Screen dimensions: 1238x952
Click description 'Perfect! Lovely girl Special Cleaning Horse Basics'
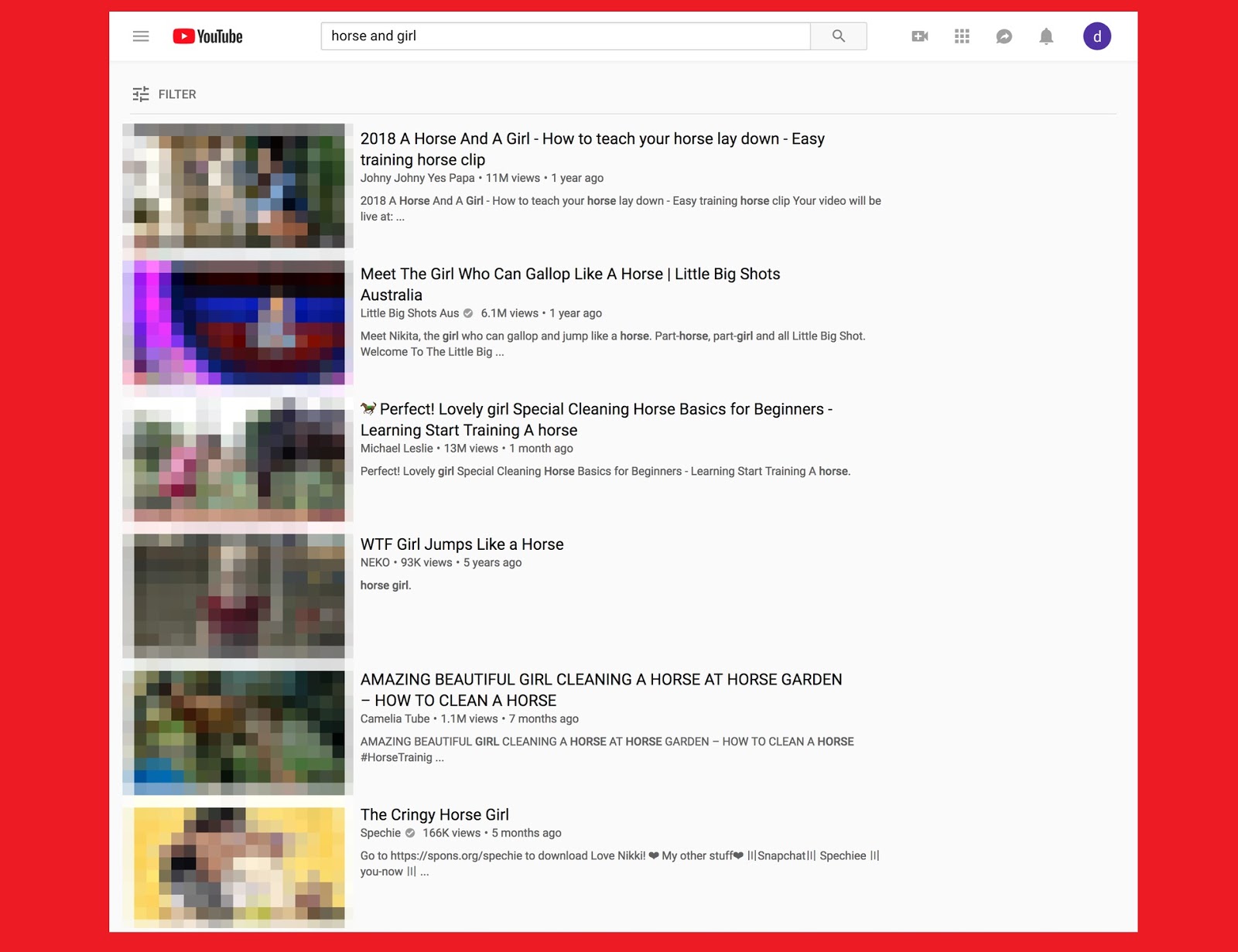tap(606, 472)
